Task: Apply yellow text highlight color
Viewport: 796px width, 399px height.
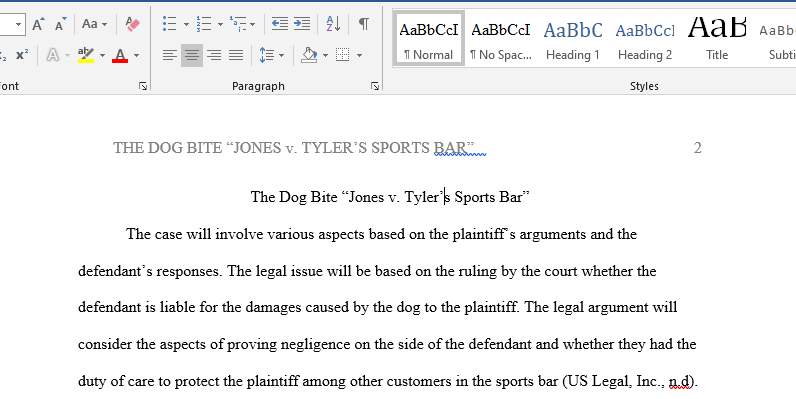Action: click(x=86, y=55)
